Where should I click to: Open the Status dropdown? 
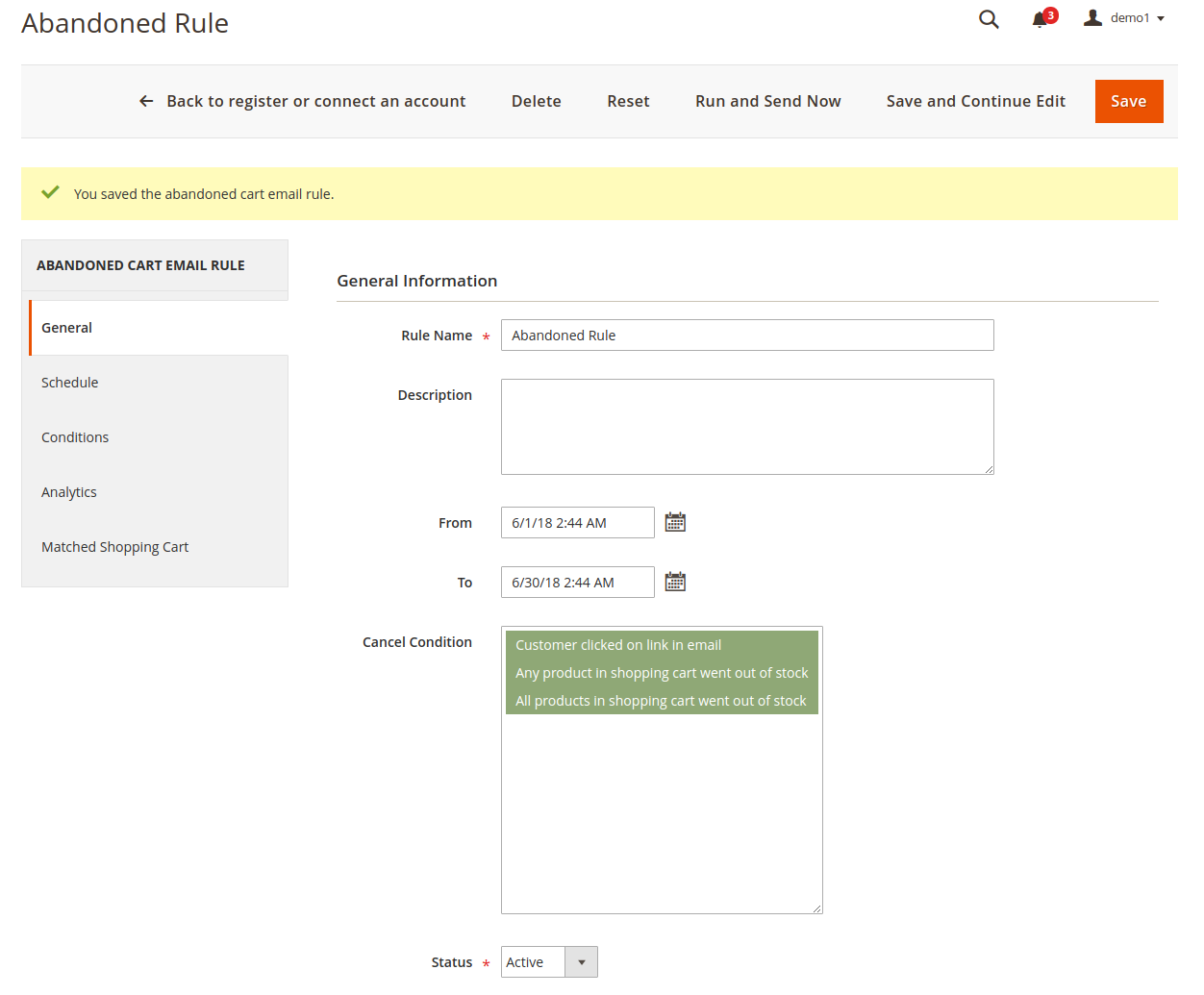coord(549,961)
